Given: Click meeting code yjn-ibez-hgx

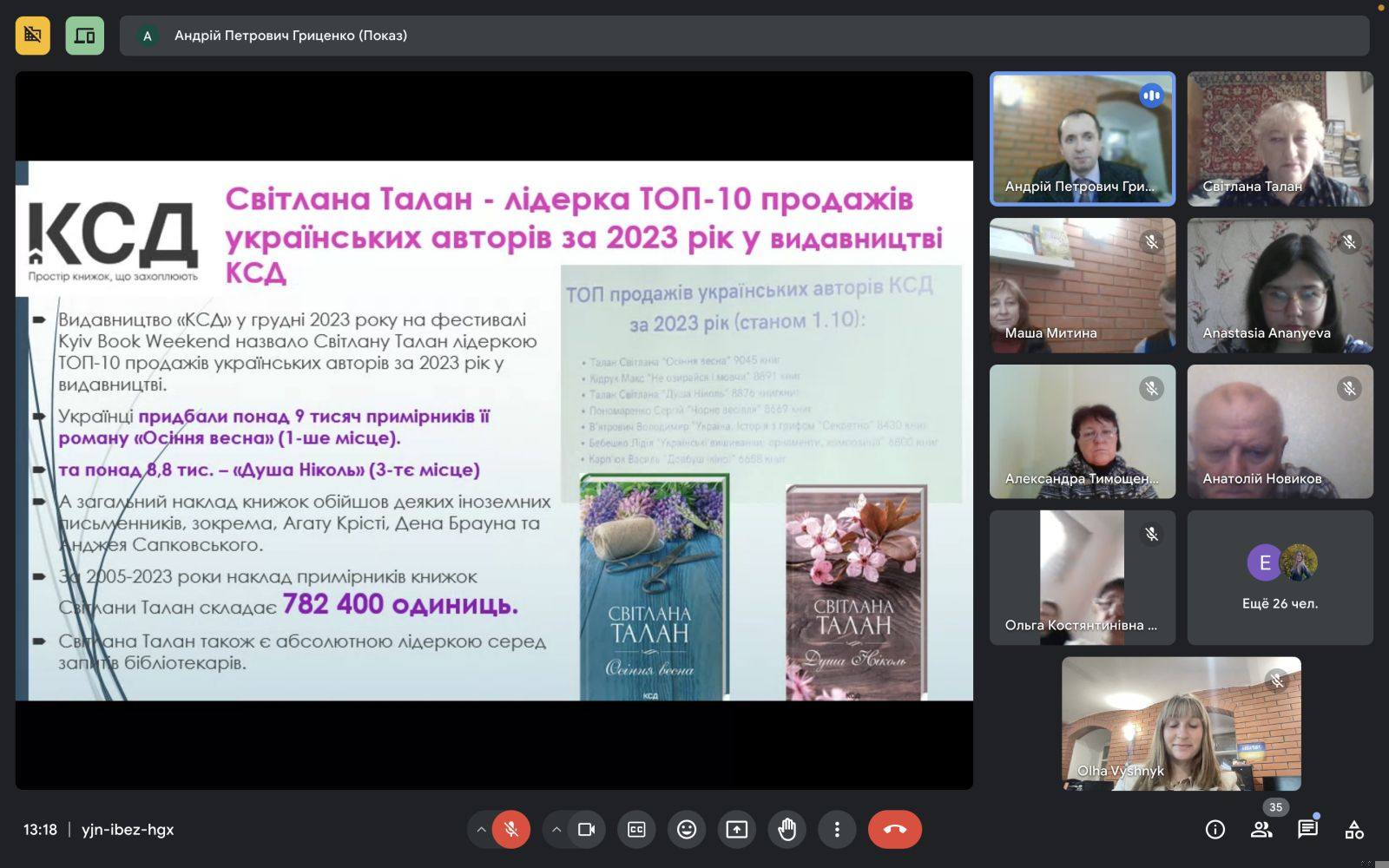Looking at the screenshot, I should 128,829.
